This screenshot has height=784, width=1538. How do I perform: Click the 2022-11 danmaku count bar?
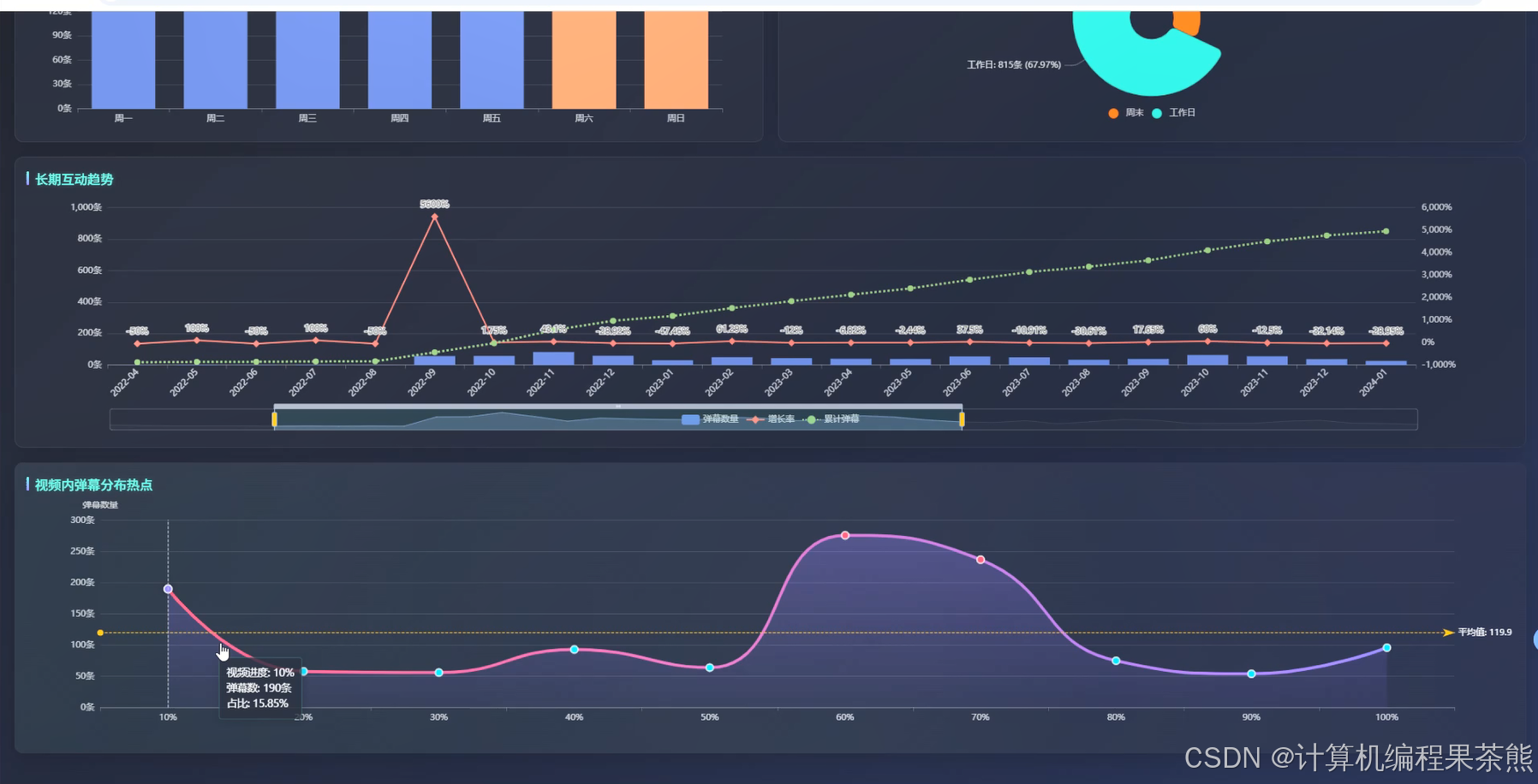553,359
